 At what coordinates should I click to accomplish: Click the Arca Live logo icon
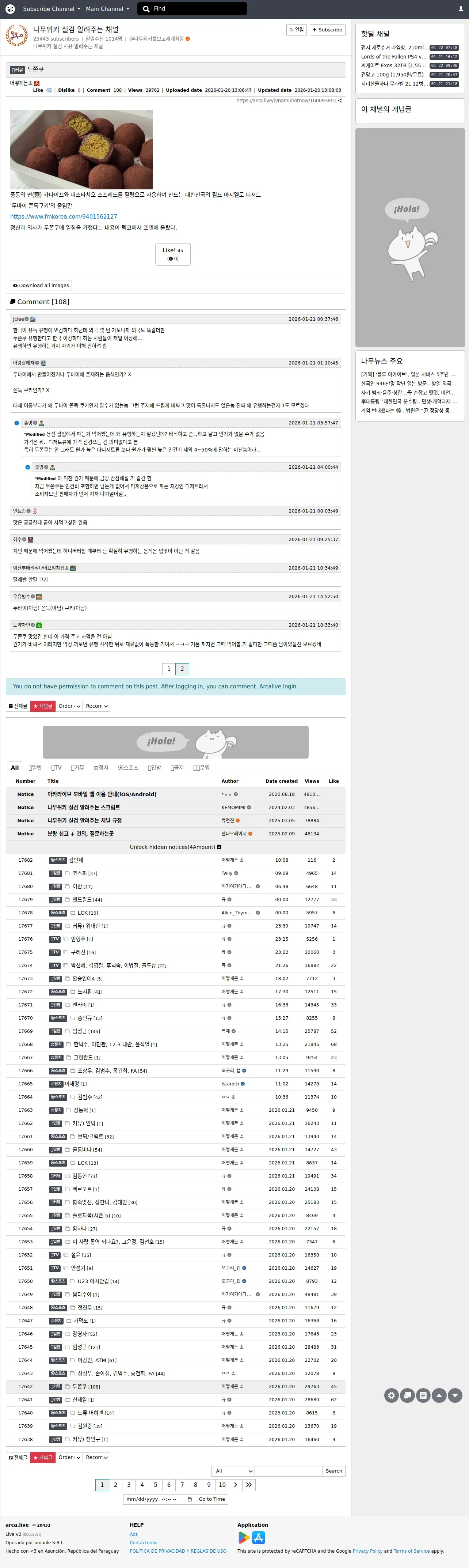(x=10, y=8)
